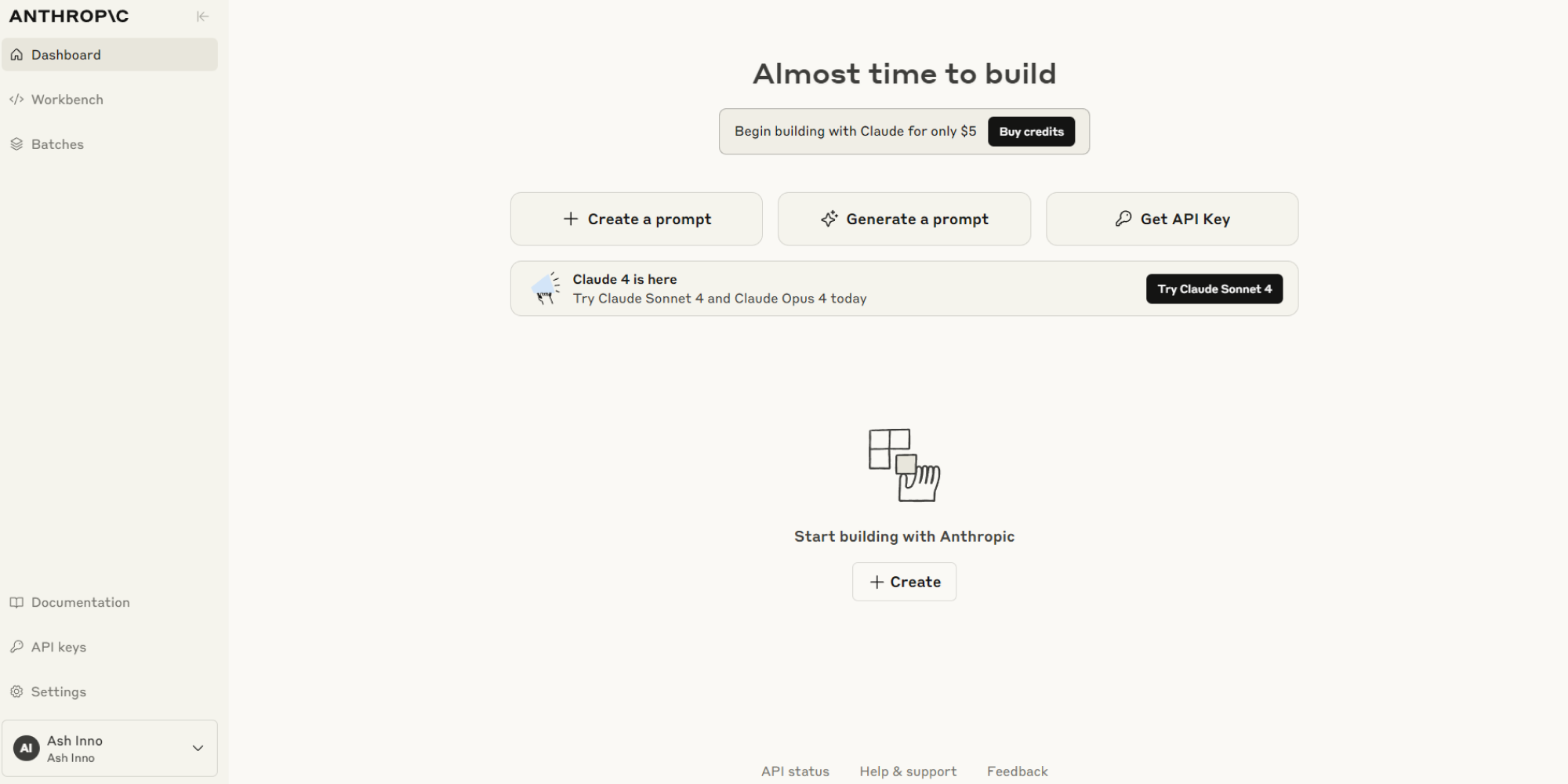Go to API keys in the sidebar
This screenshot has width=1568, height=784.
pyautogui.click(x=110, y=647)
